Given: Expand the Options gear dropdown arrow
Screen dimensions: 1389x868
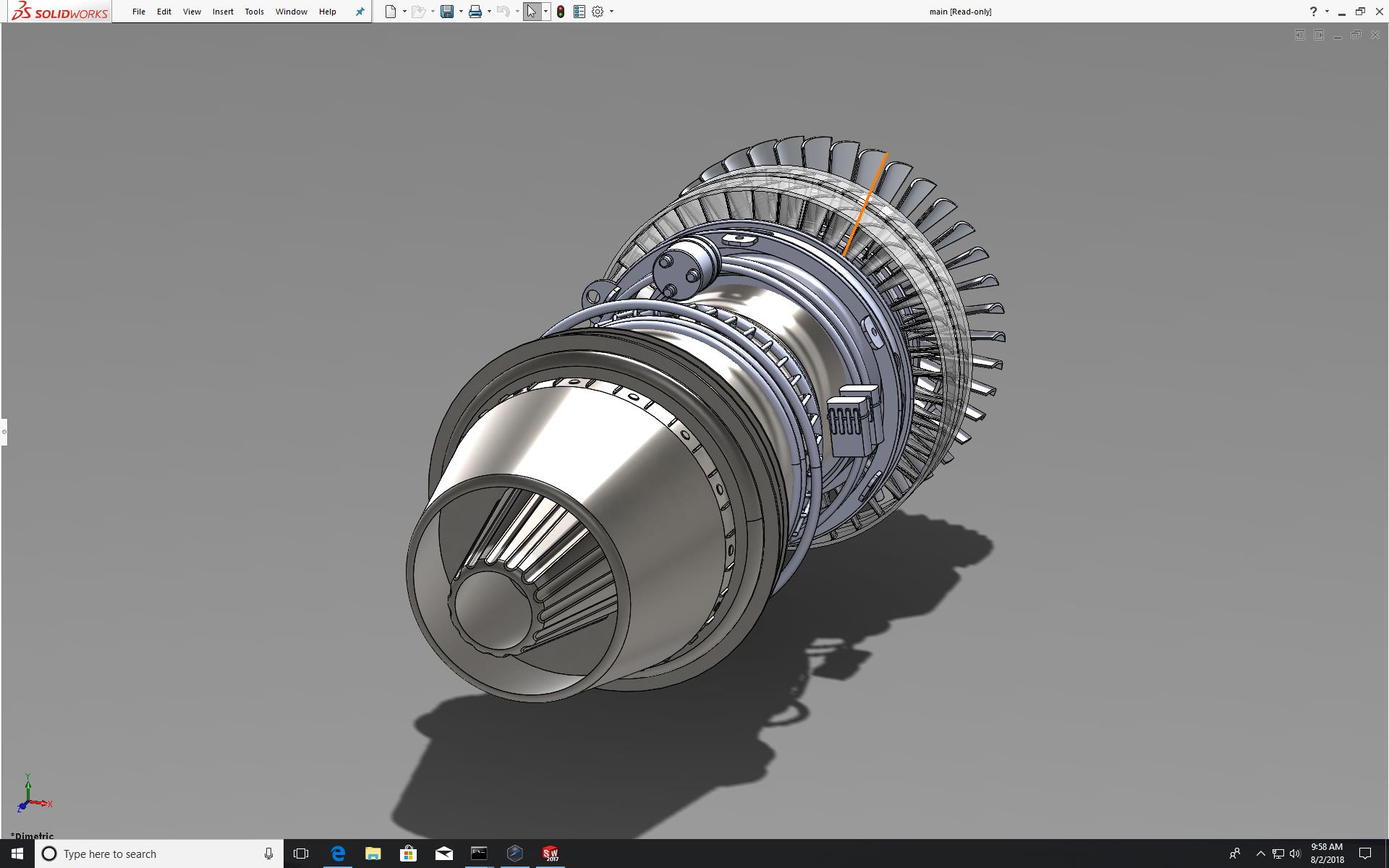Looking at the screenshot, I should (x=611, y=12).
